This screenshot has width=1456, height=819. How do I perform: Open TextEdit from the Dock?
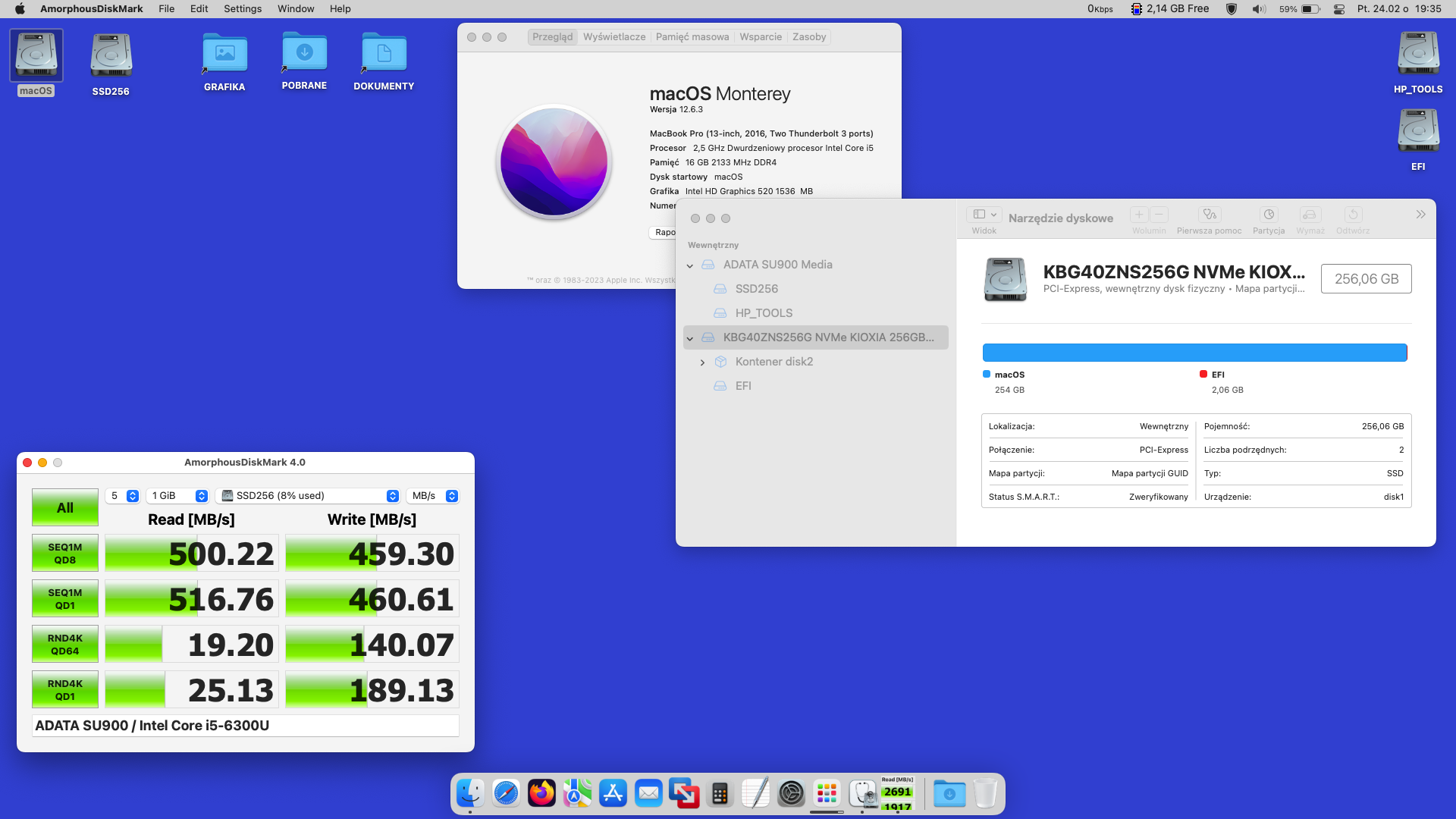point(755,793)
